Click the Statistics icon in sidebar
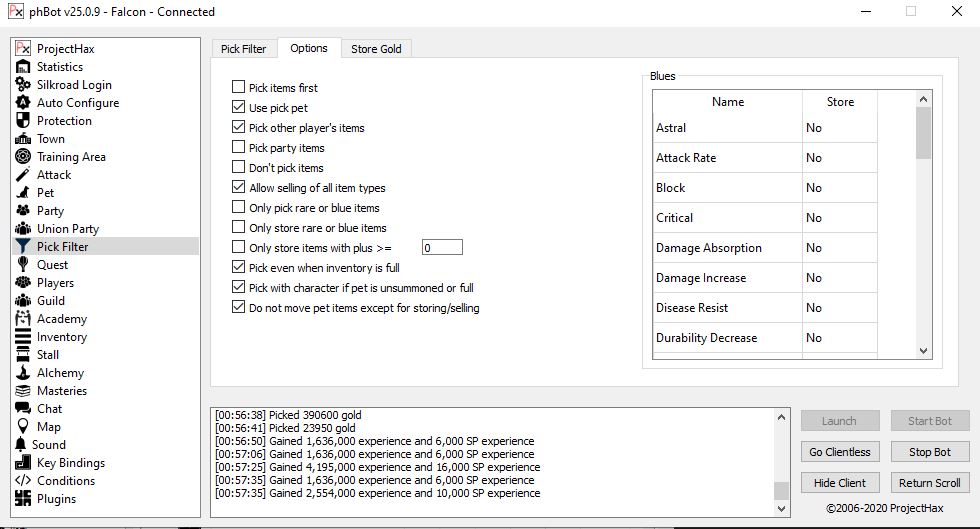This screenshot has width=980, height=529. pos(23,67)
